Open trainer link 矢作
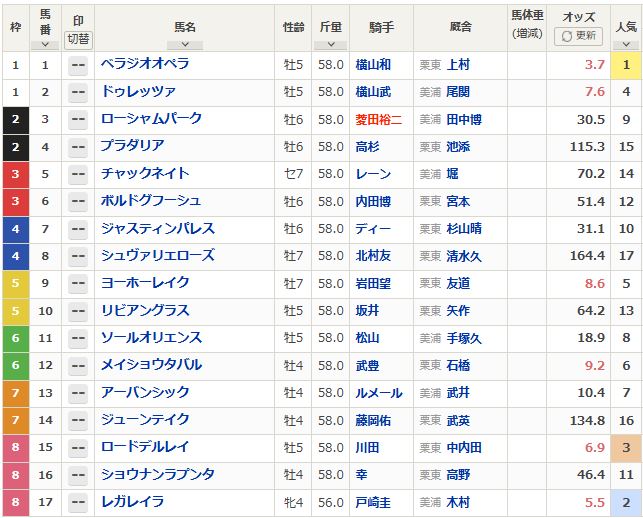The height and width of the screenshot is (518, 643). click(x=458, y=311)
